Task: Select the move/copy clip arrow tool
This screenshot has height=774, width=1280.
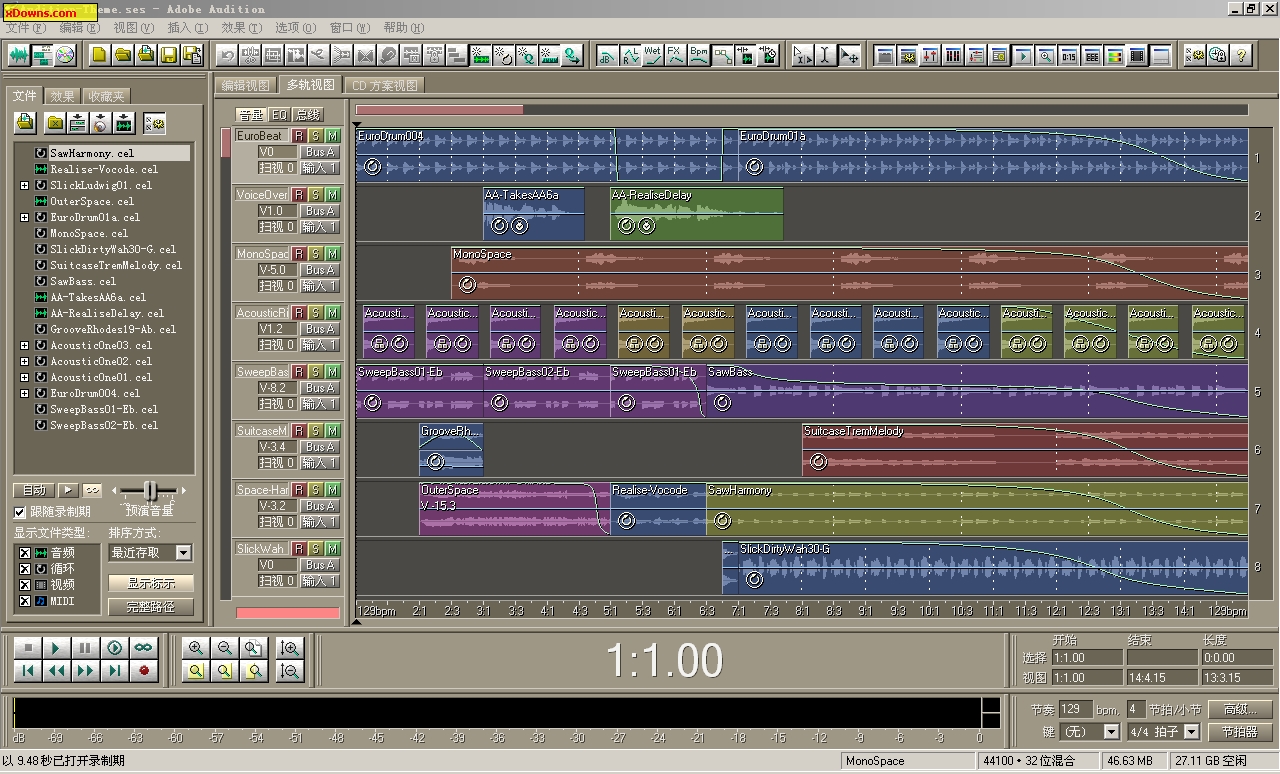Action: tap(849, 55)
